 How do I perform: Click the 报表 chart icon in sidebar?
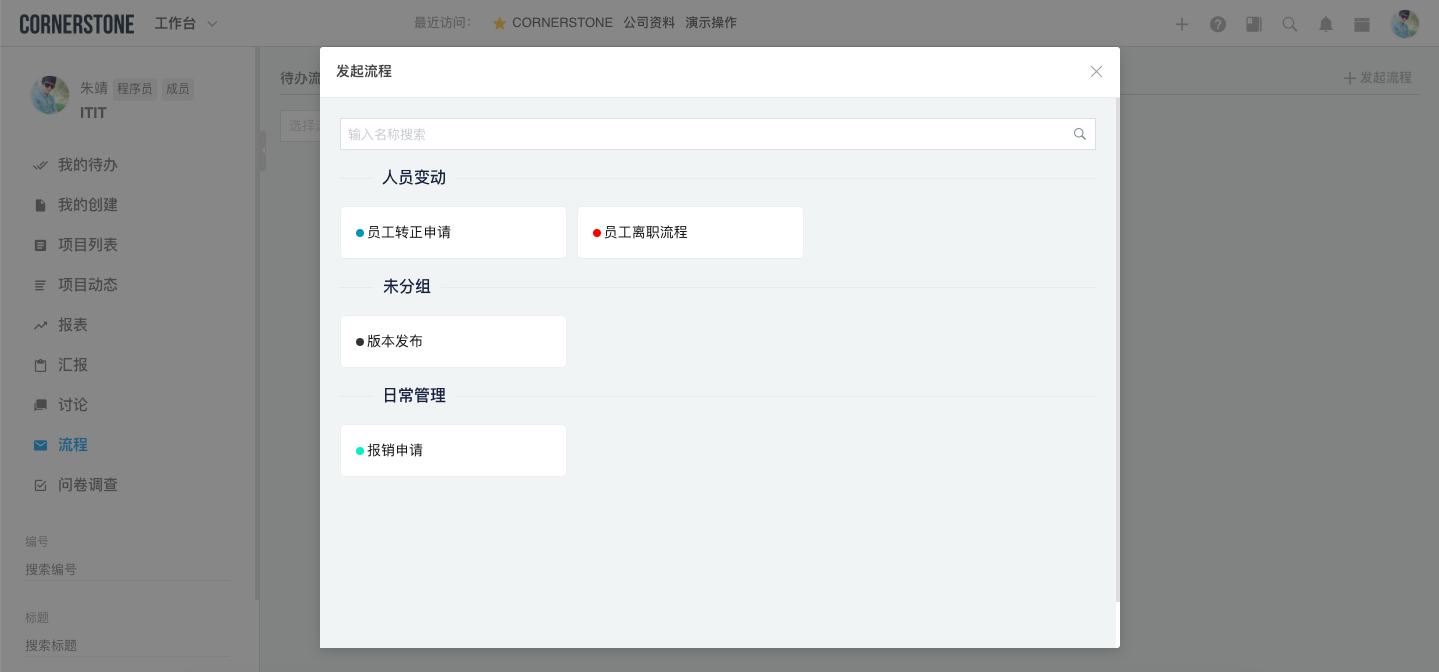pyautogui.click(x=41, y=325)
